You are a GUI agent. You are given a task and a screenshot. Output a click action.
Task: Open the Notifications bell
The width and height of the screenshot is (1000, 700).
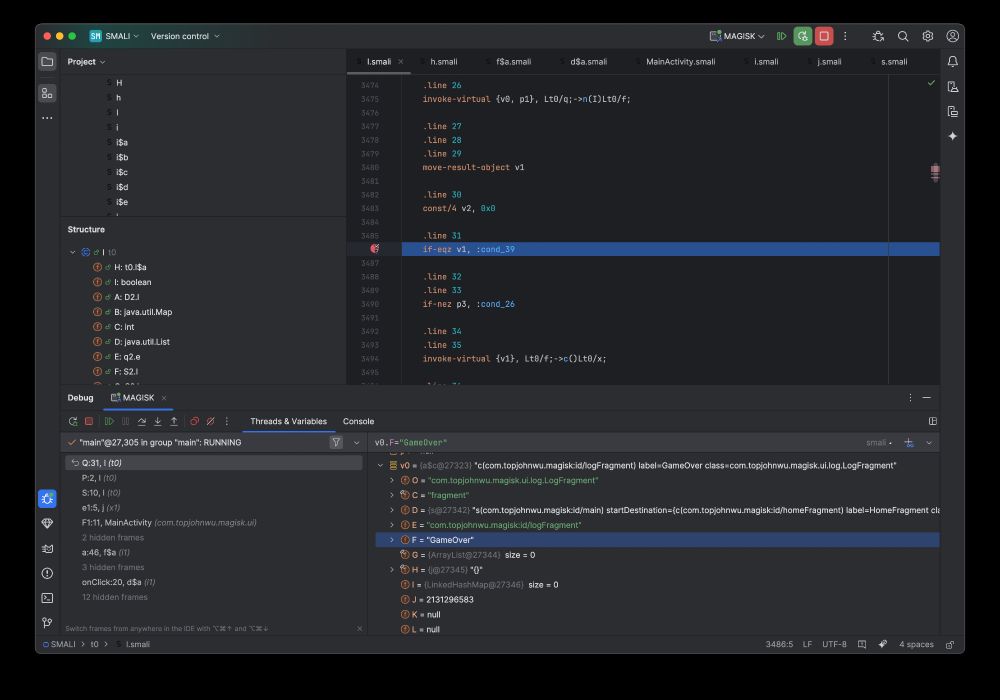pos(952,62)
